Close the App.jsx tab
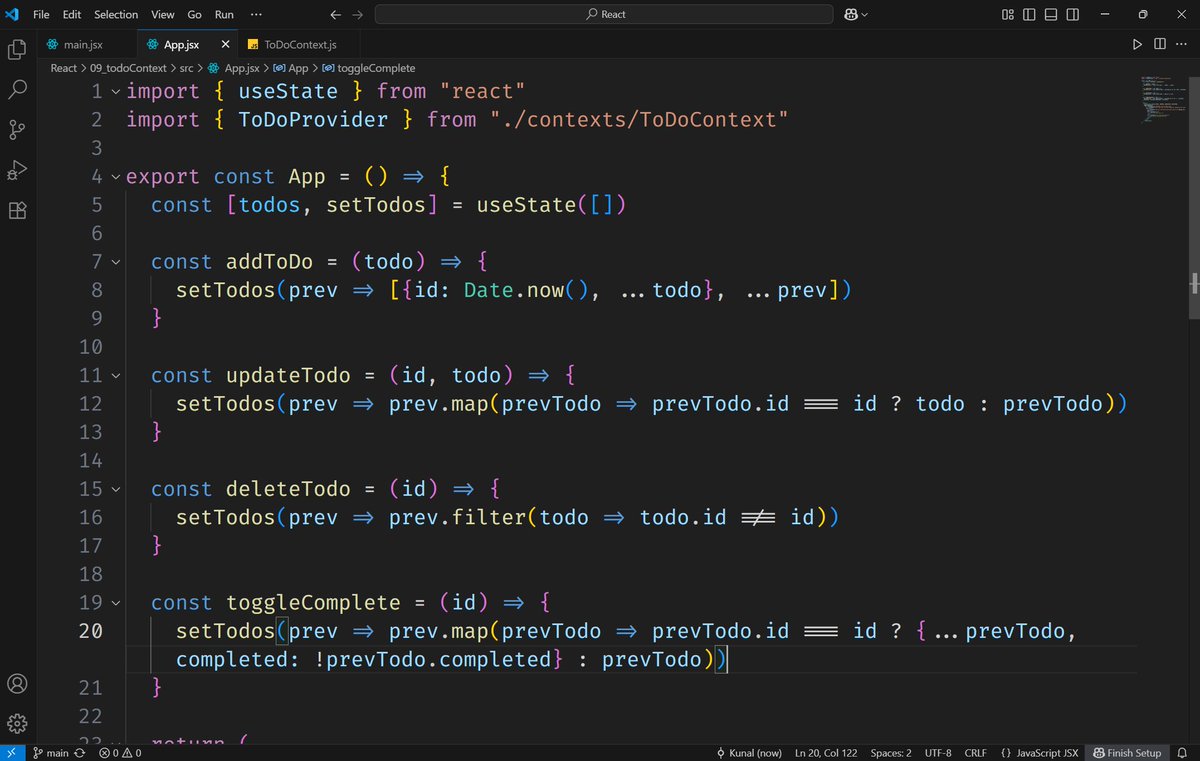This screenshot has height=761, width=1200. point(226,44)
